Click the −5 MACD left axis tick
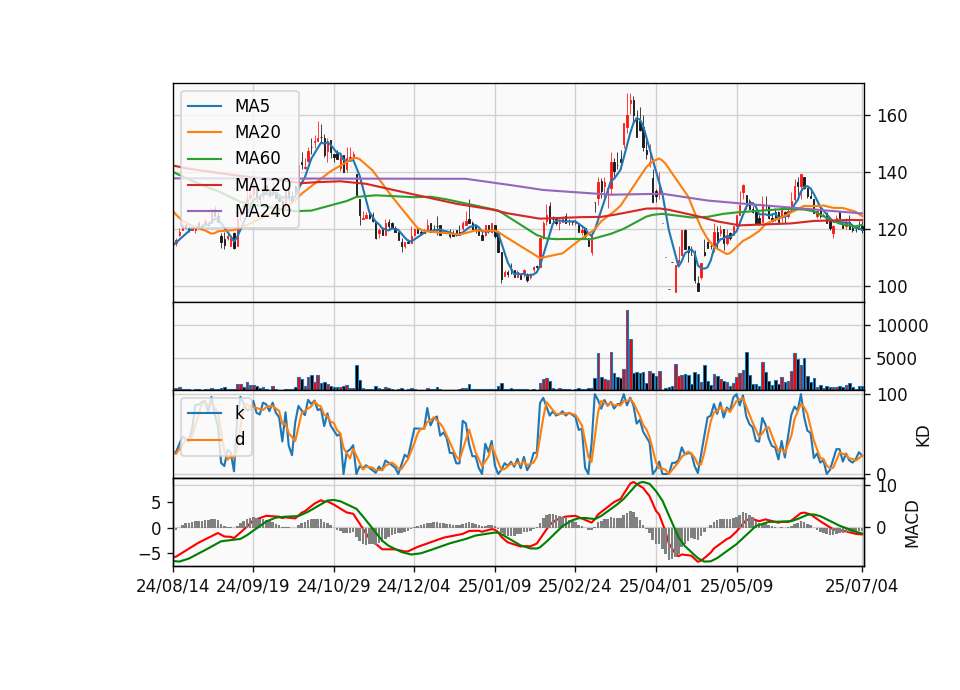The height and width of the screenshot is (690, 960). [150, 554]
